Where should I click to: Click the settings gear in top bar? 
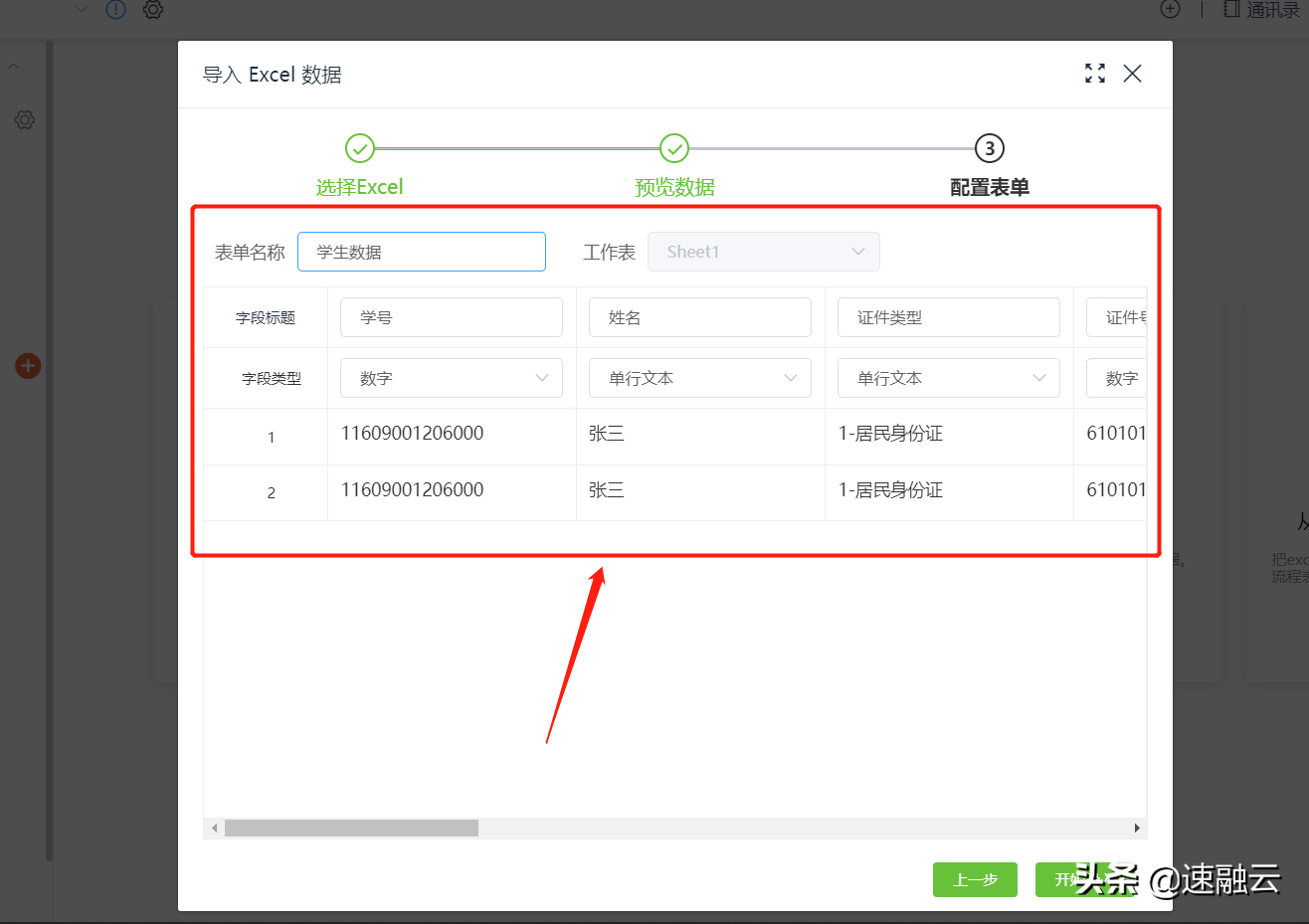click(153, 10)
